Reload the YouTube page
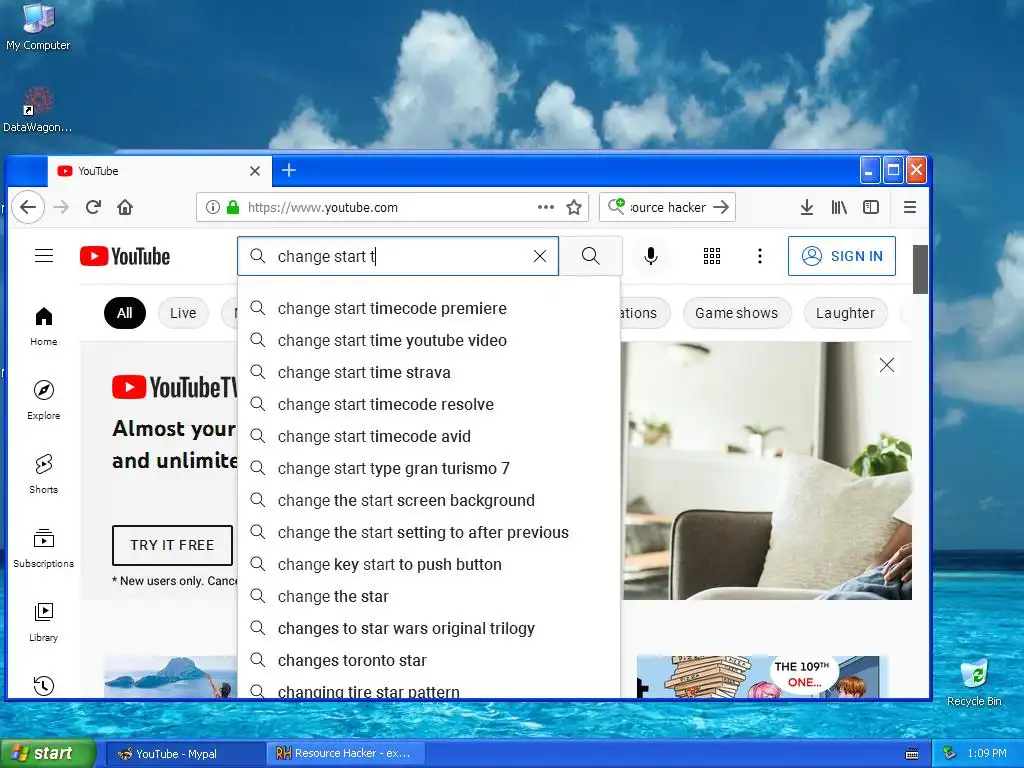 pos(93,208)
